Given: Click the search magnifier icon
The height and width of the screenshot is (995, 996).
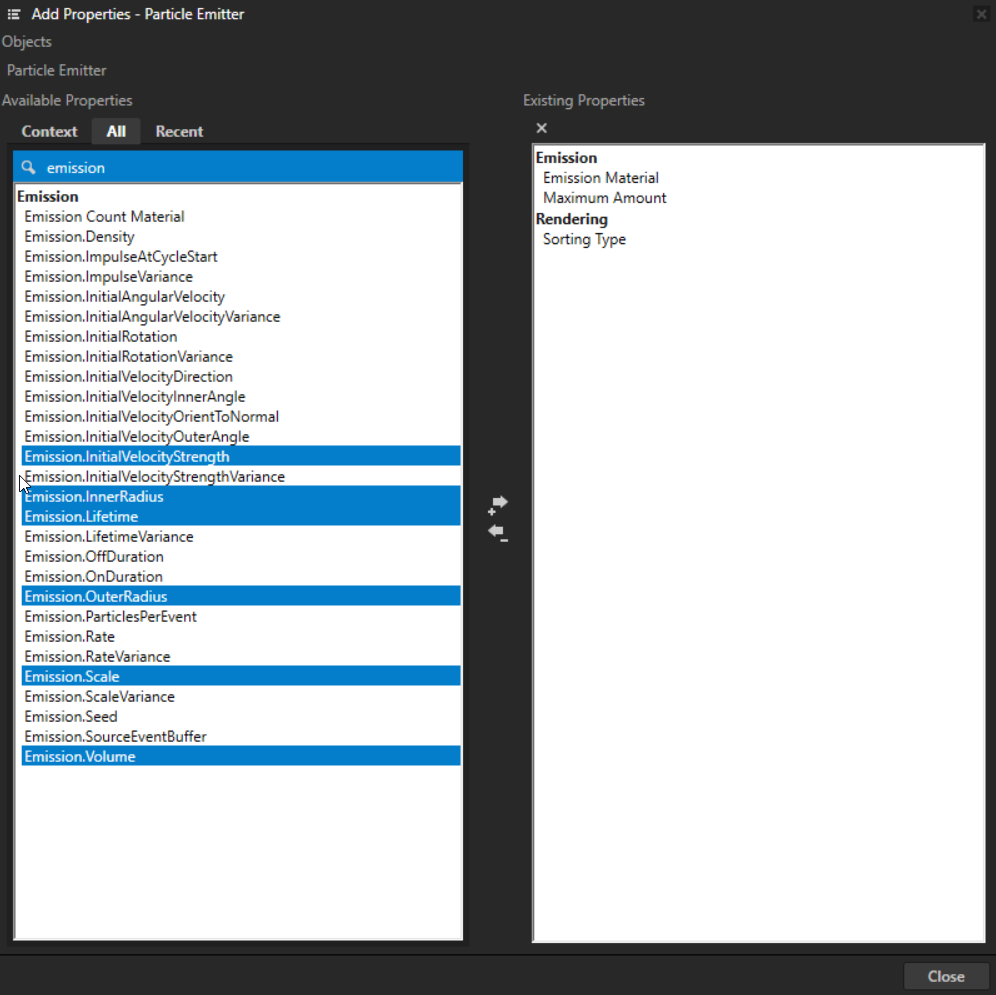Looking at the screenshot, I should click(x=29, y=167).
